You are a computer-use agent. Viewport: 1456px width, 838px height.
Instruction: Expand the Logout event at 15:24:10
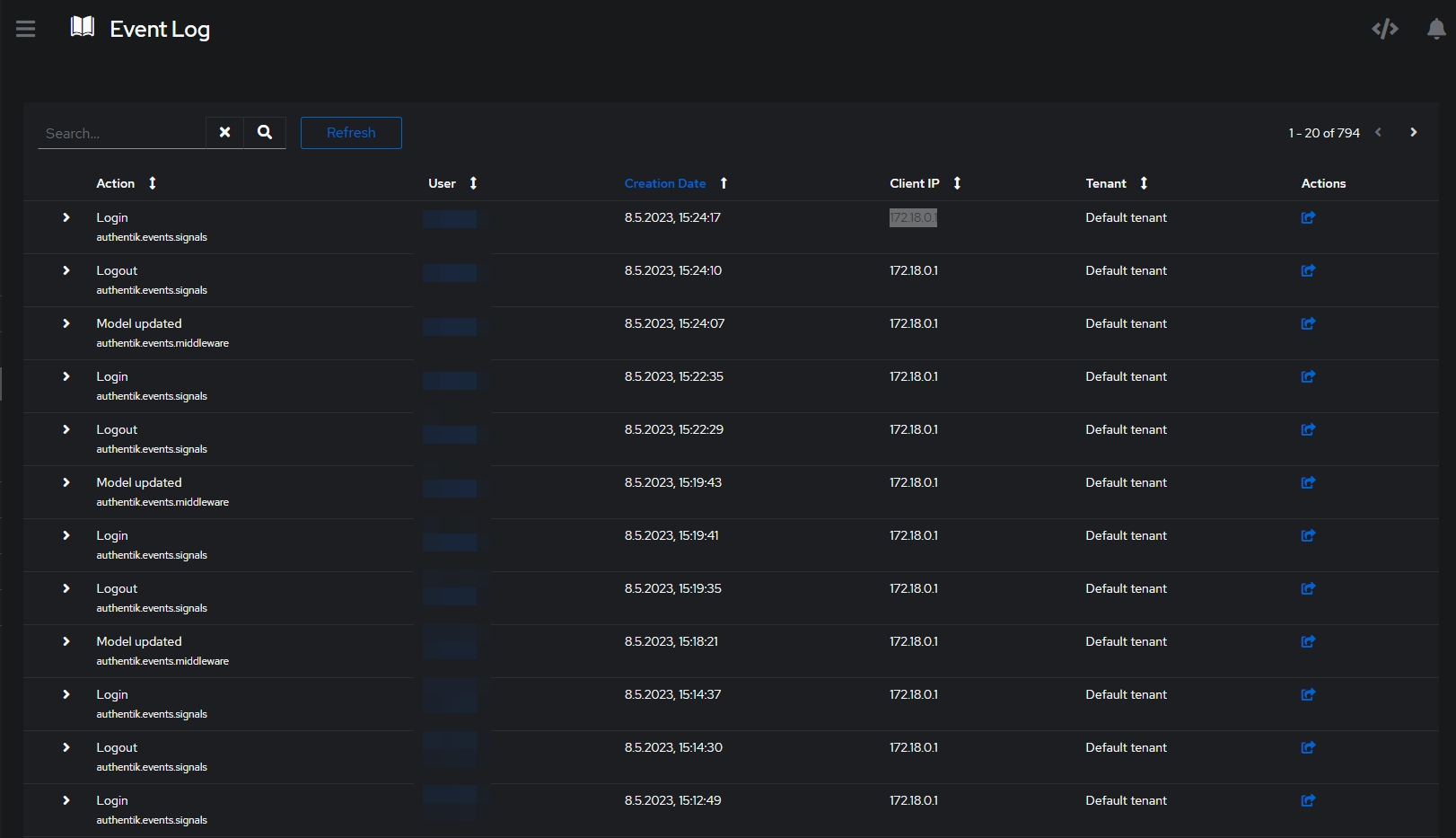66,270
